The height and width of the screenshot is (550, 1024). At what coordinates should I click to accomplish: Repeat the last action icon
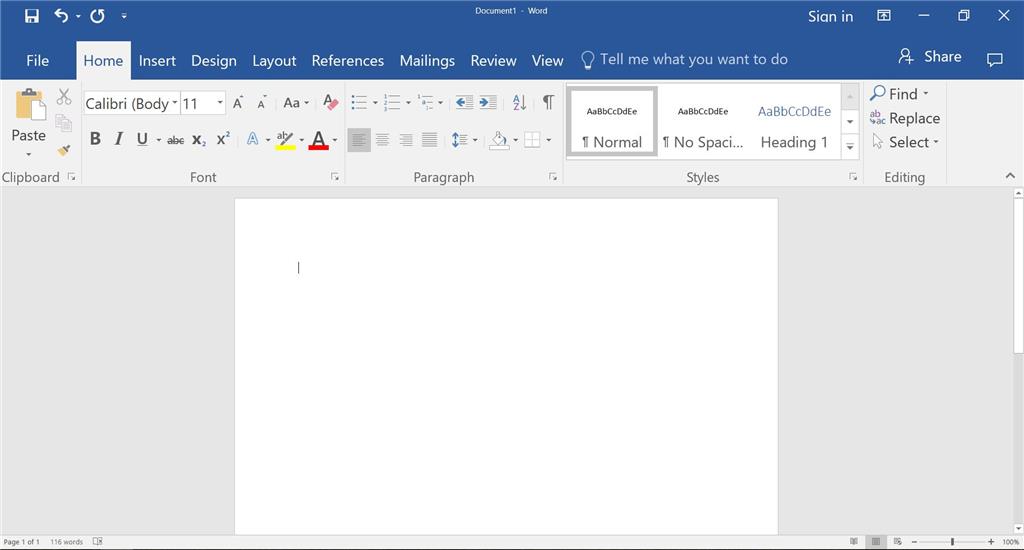[97, 16]
